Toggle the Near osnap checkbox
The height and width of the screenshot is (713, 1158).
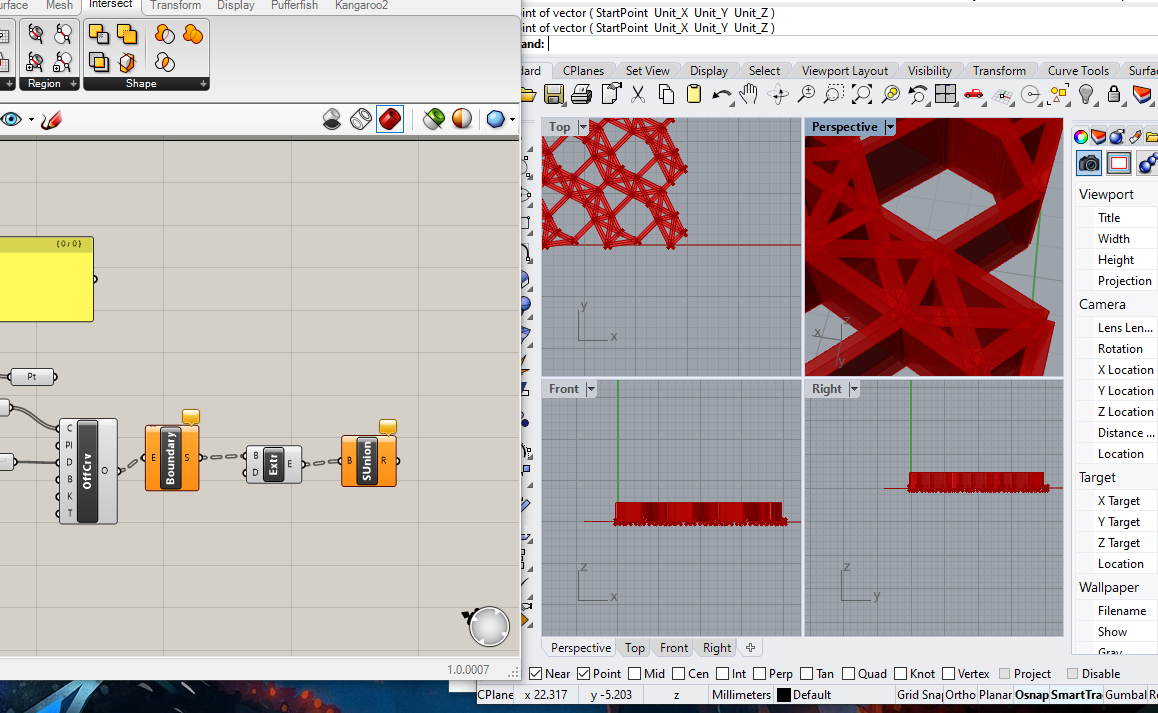pos(536,673)
